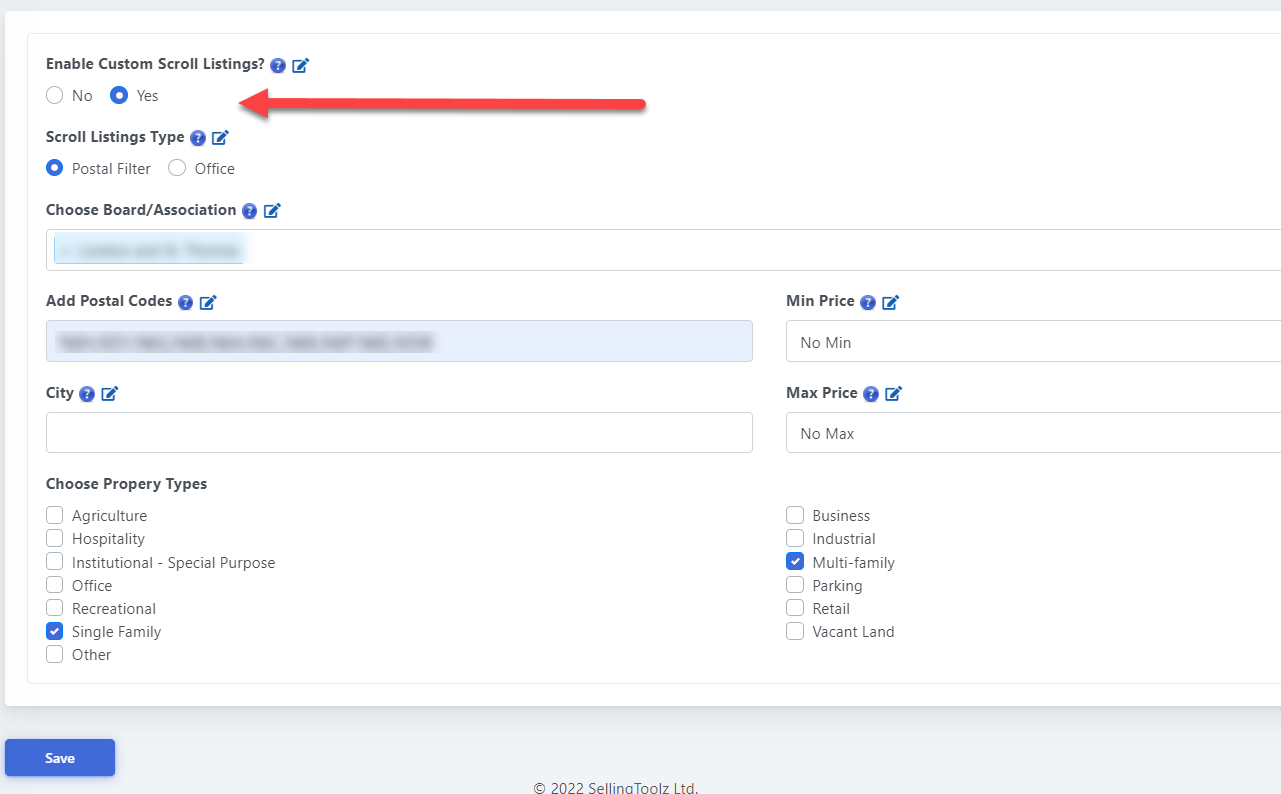Enable the Vacant Land checkbox
The height and width of the screenshot is (794, 1281).
click(795, 632)
